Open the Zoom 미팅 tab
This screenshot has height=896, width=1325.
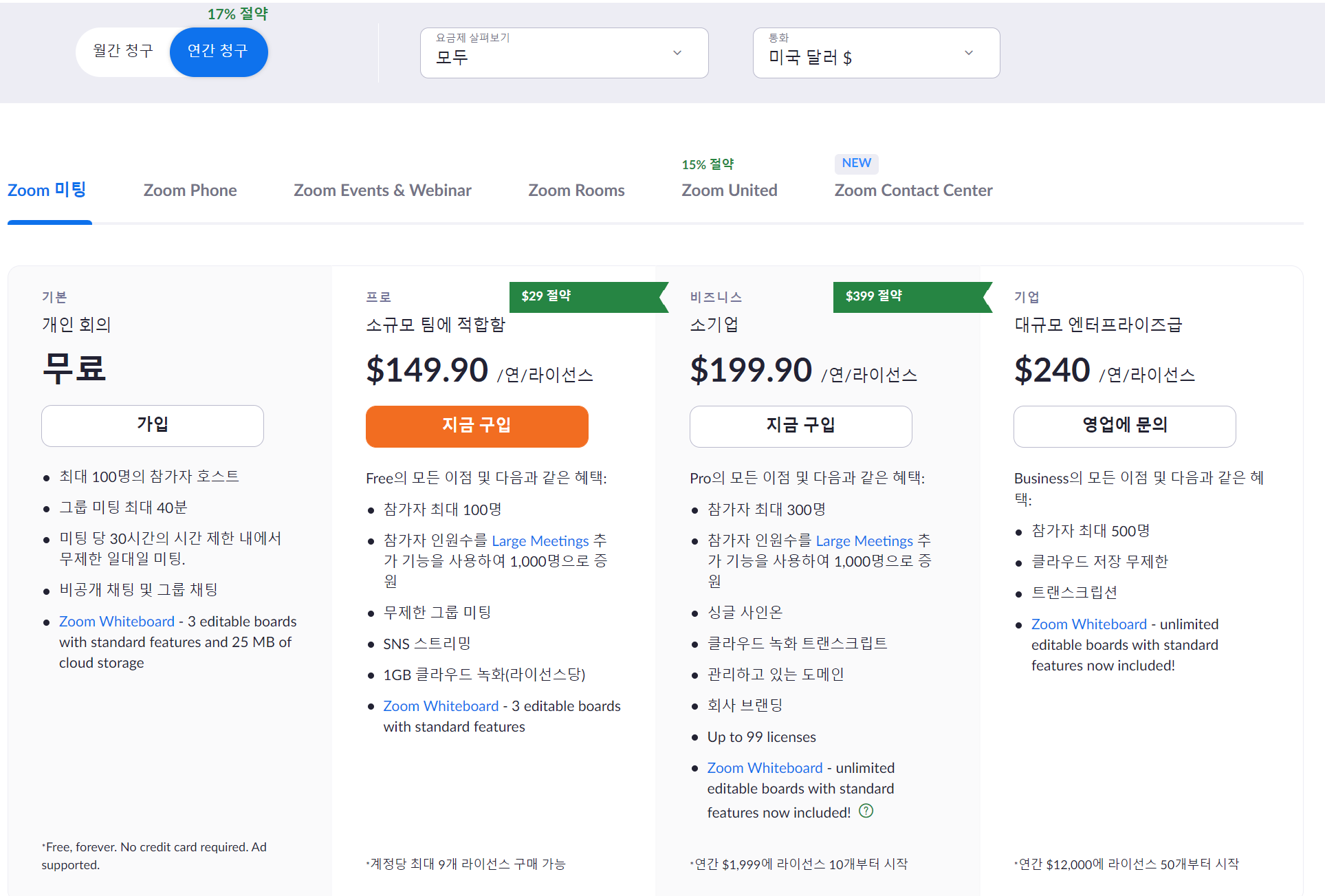click(x=47, y=190)
